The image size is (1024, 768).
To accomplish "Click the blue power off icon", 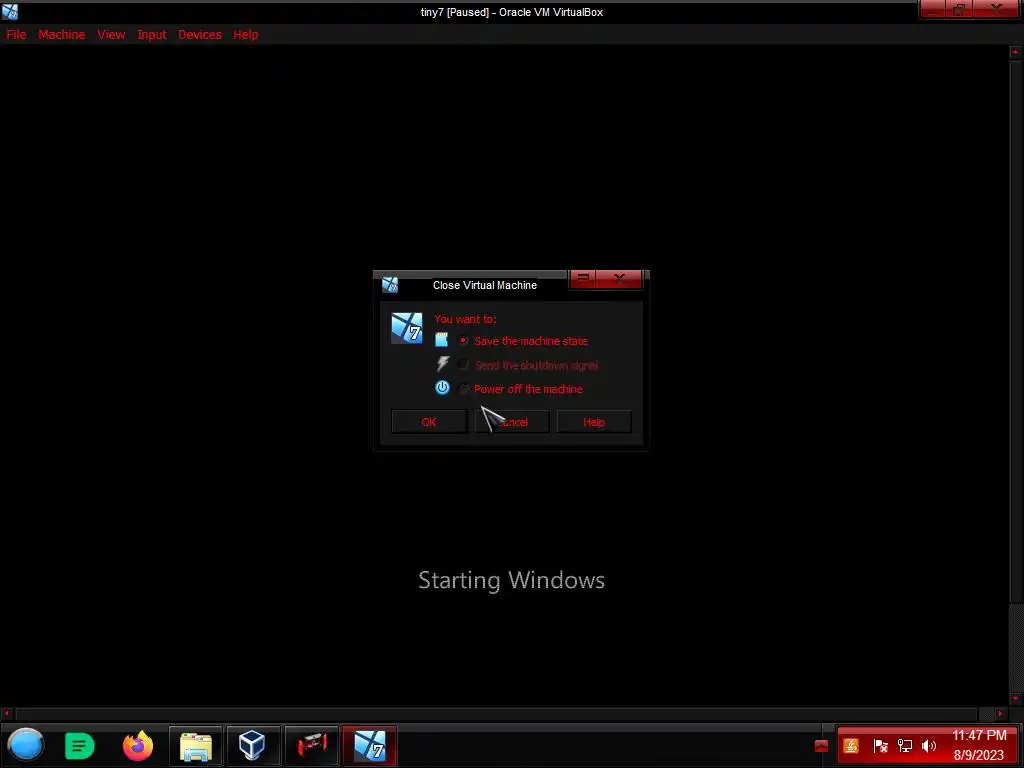I will click(442, 388).
